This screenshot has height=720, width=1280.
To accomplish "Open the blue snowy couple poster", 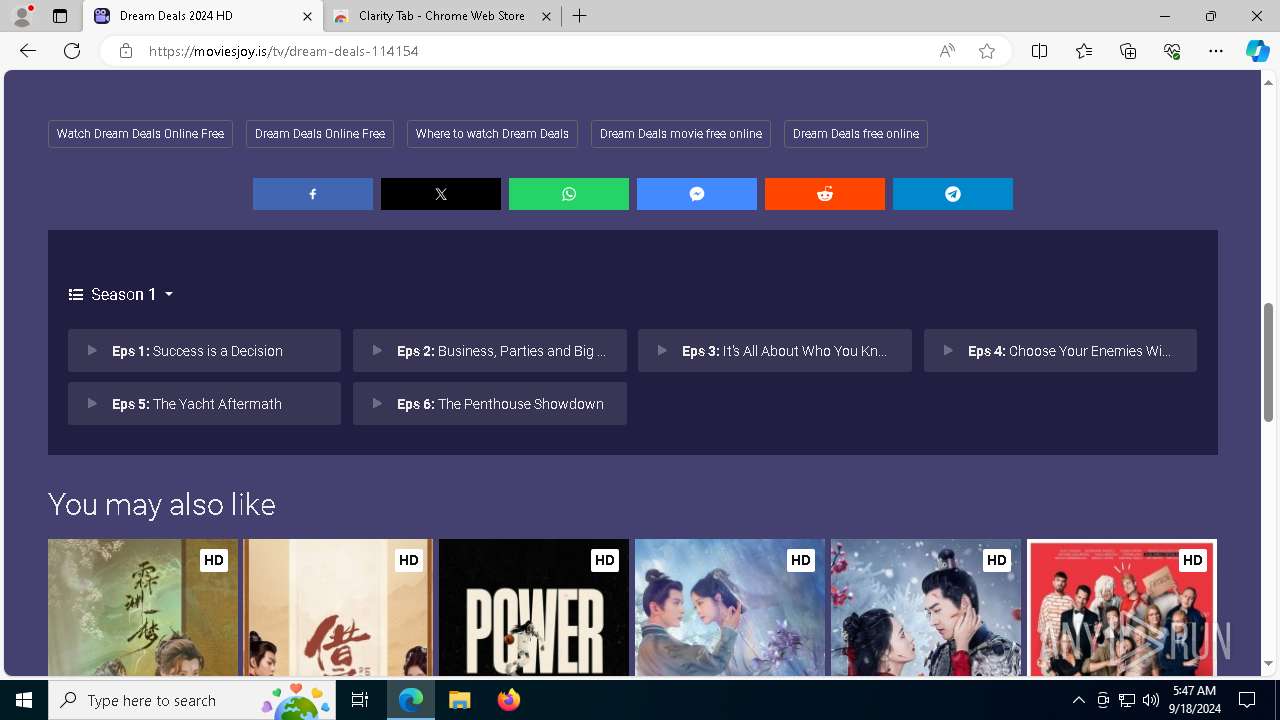I will point(730,608).
